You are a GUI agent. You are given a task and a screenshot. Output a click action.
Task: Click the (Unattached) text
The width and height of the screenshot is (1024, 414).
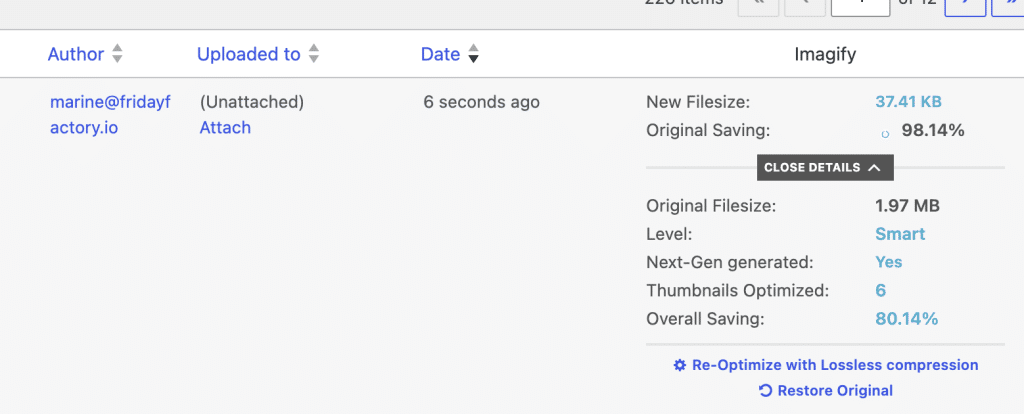(x=252, y=102)
